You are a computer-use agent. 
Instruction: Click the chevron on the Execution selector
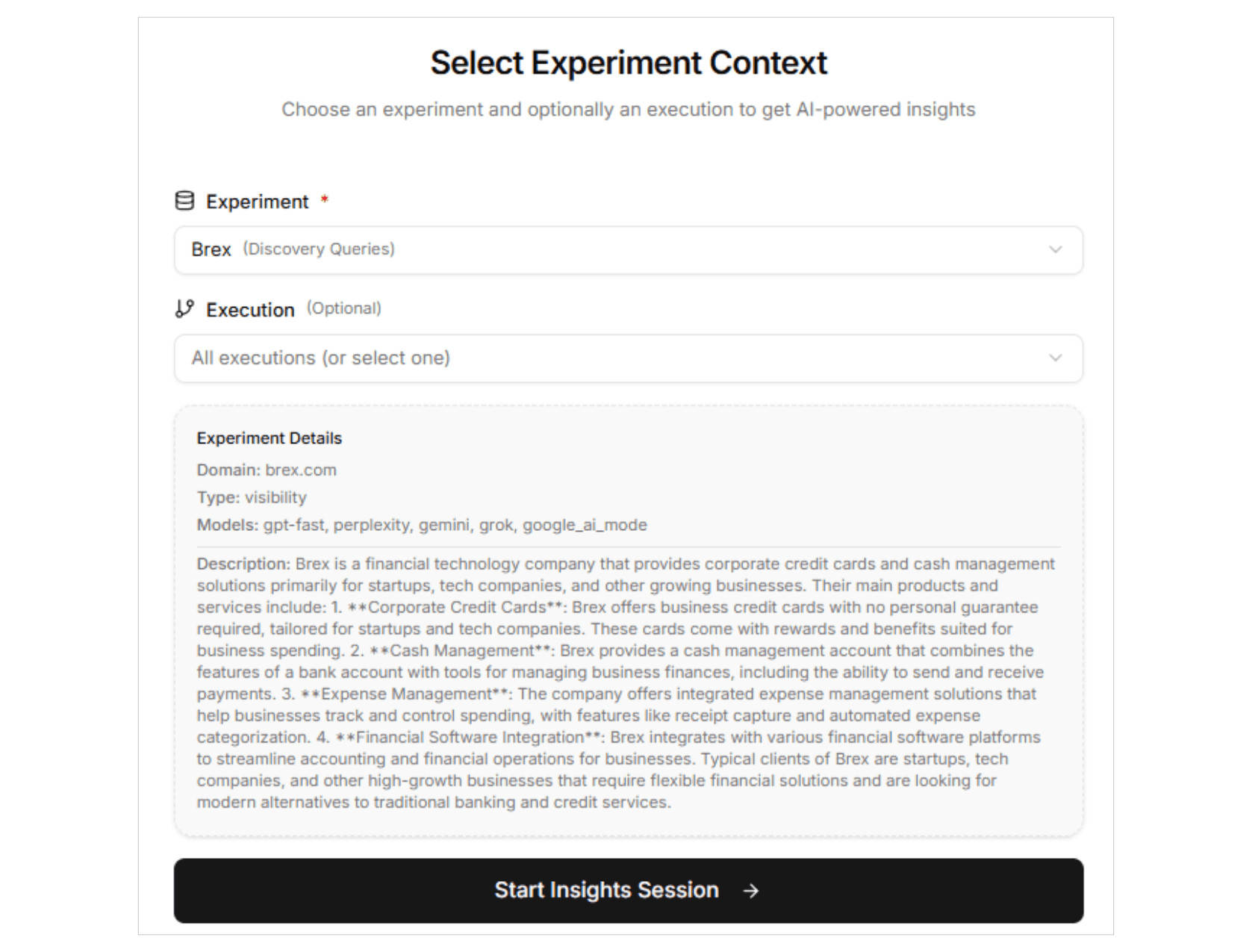tap(1055, 358)
